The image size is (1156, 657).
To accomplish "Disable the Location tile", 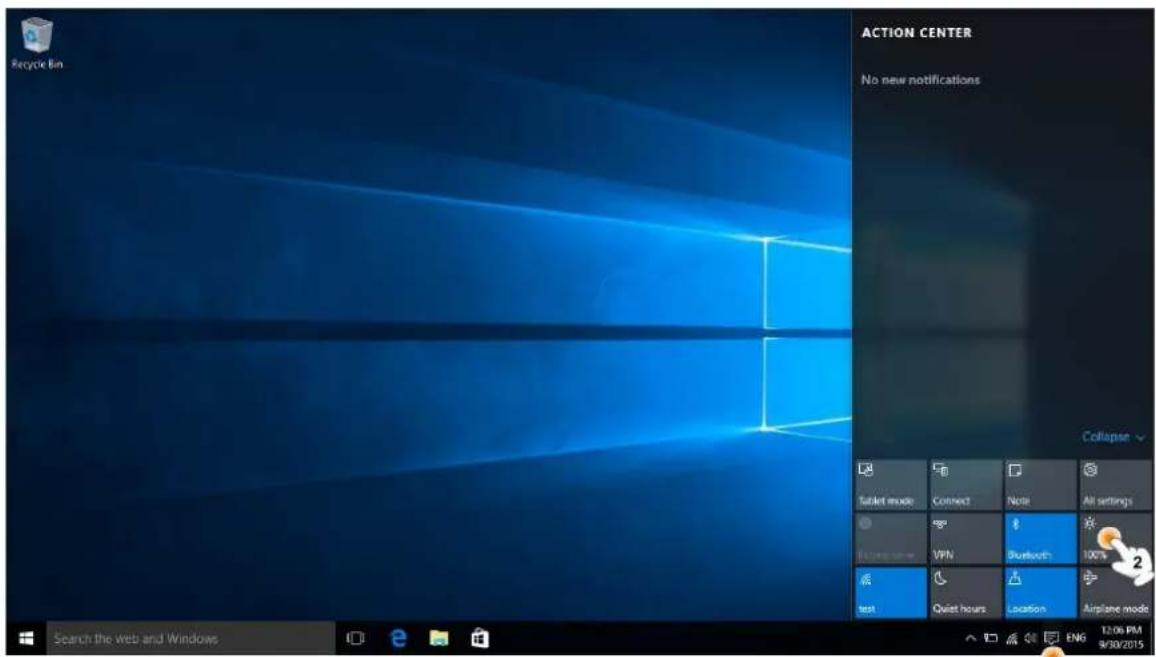I will point(1040,593).
